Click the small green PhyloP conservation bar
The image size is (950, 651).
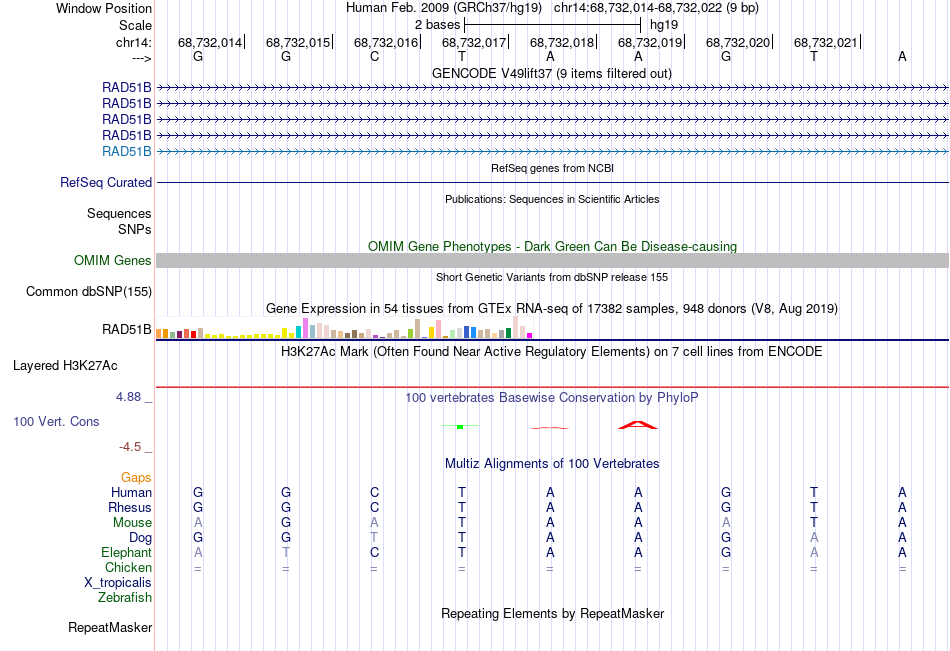pos(460,427)
